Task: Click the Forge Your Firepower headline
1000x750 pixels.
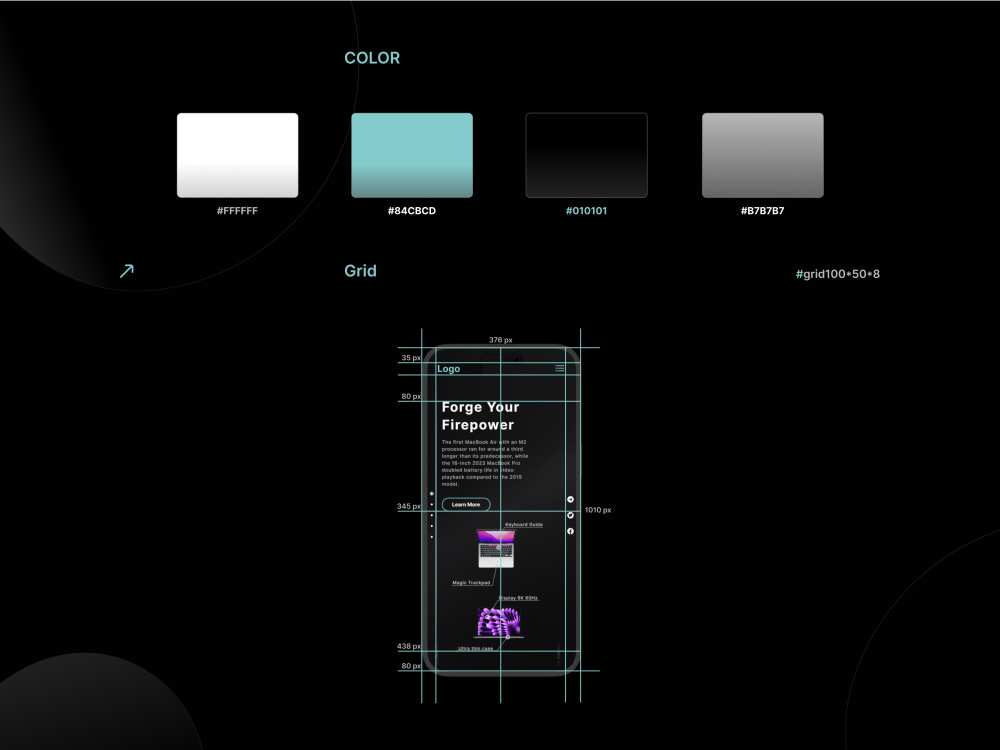Action: tap(480, 416)
